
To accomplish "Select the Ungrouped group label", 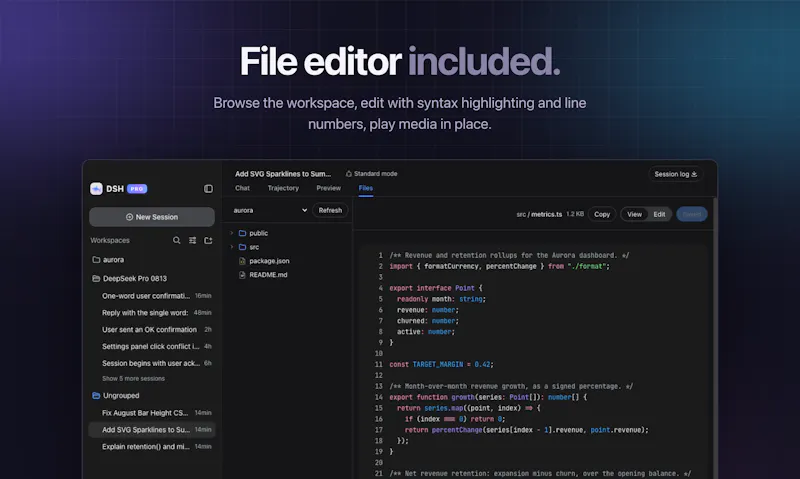I will [121, 395].
